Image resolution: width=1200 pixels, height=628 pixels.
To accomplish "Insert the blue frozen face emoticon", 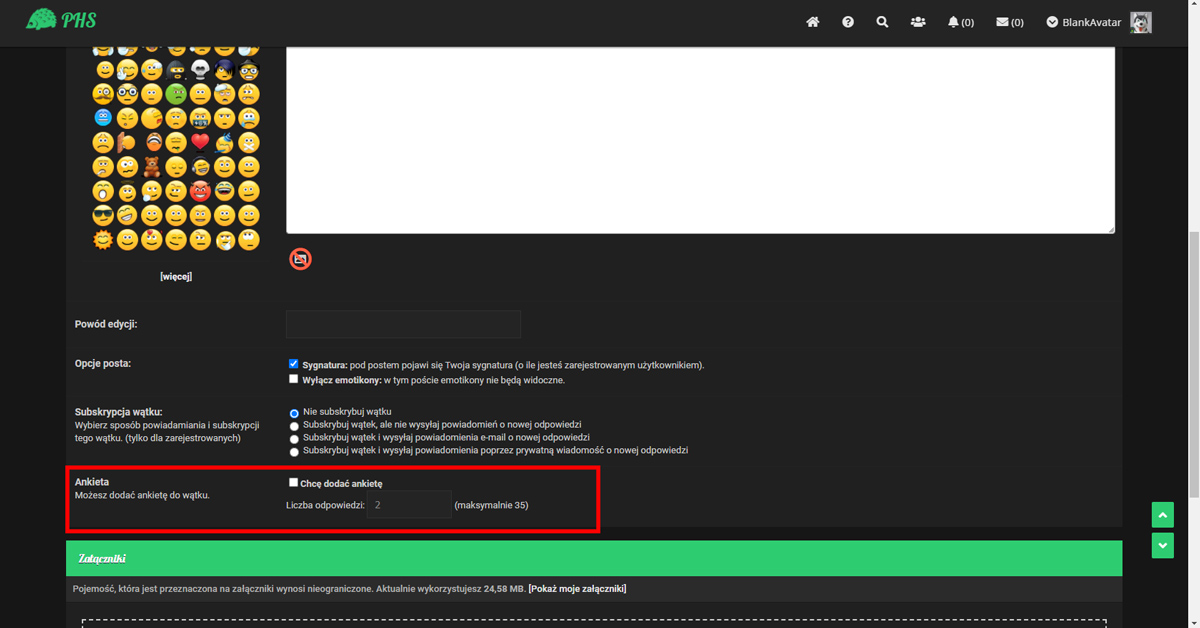I will point(104,118).
